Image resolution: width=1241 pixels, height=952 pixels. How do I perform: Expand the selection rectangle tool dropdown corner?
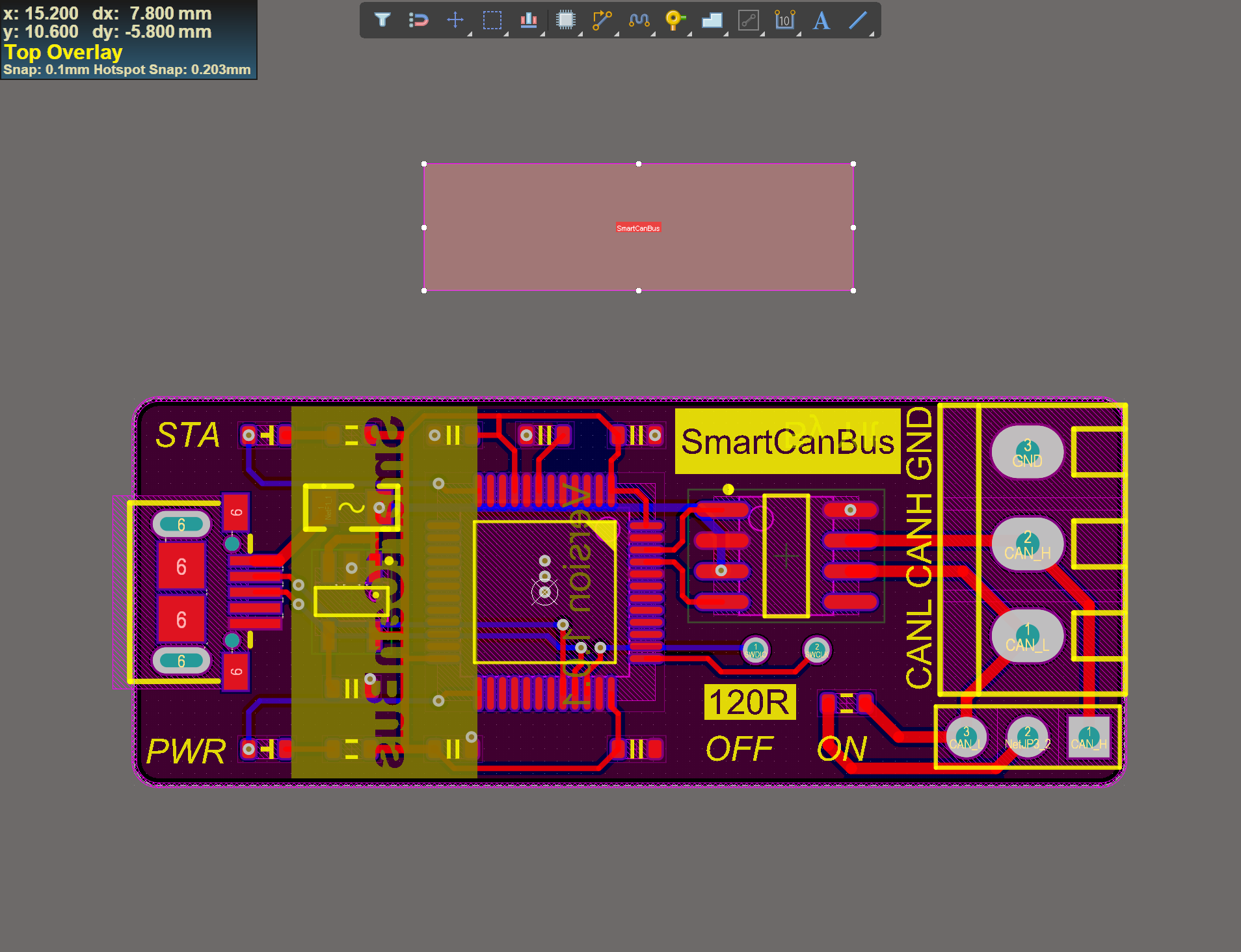pos(505,33)
